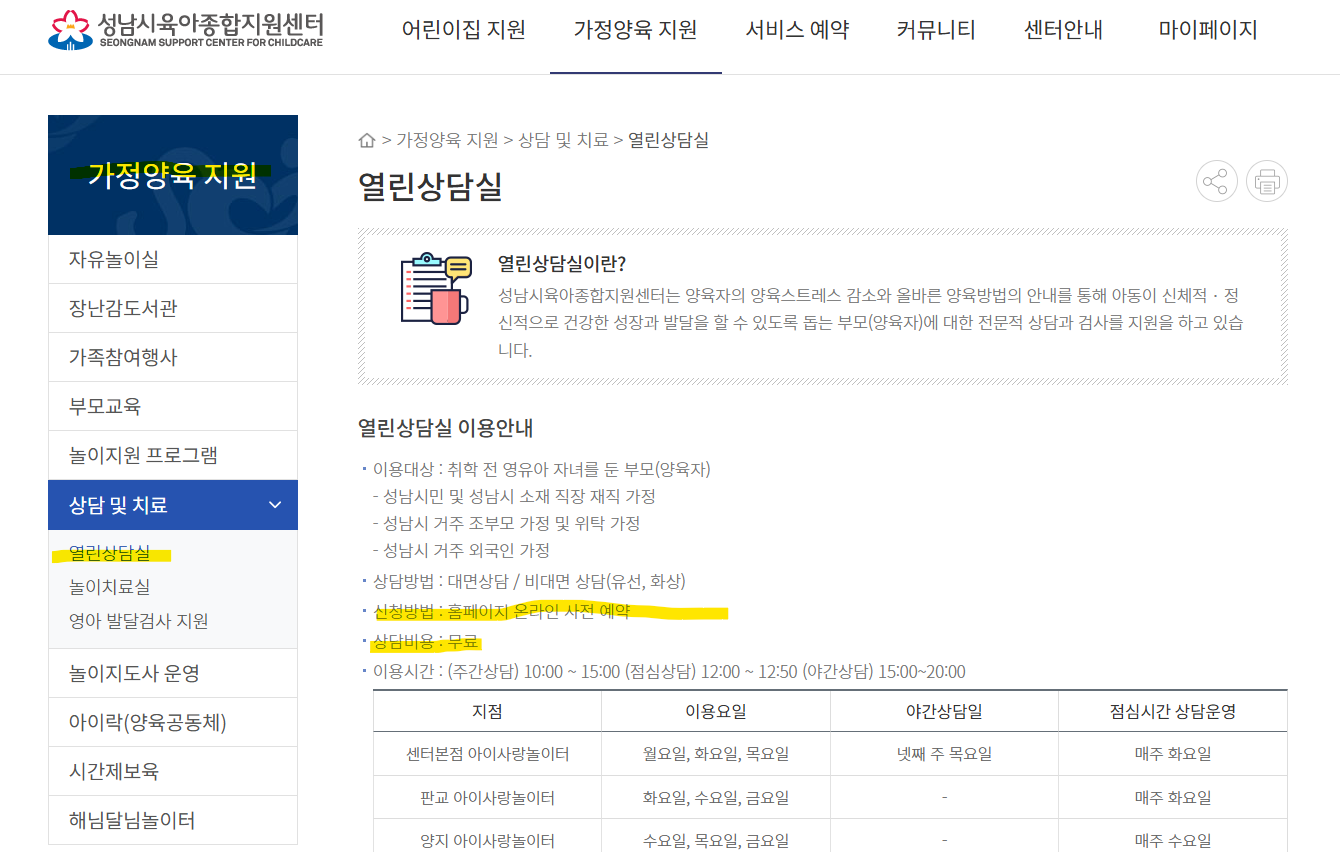Open the 어린이집 지원 top menu

tap(463, 30)
